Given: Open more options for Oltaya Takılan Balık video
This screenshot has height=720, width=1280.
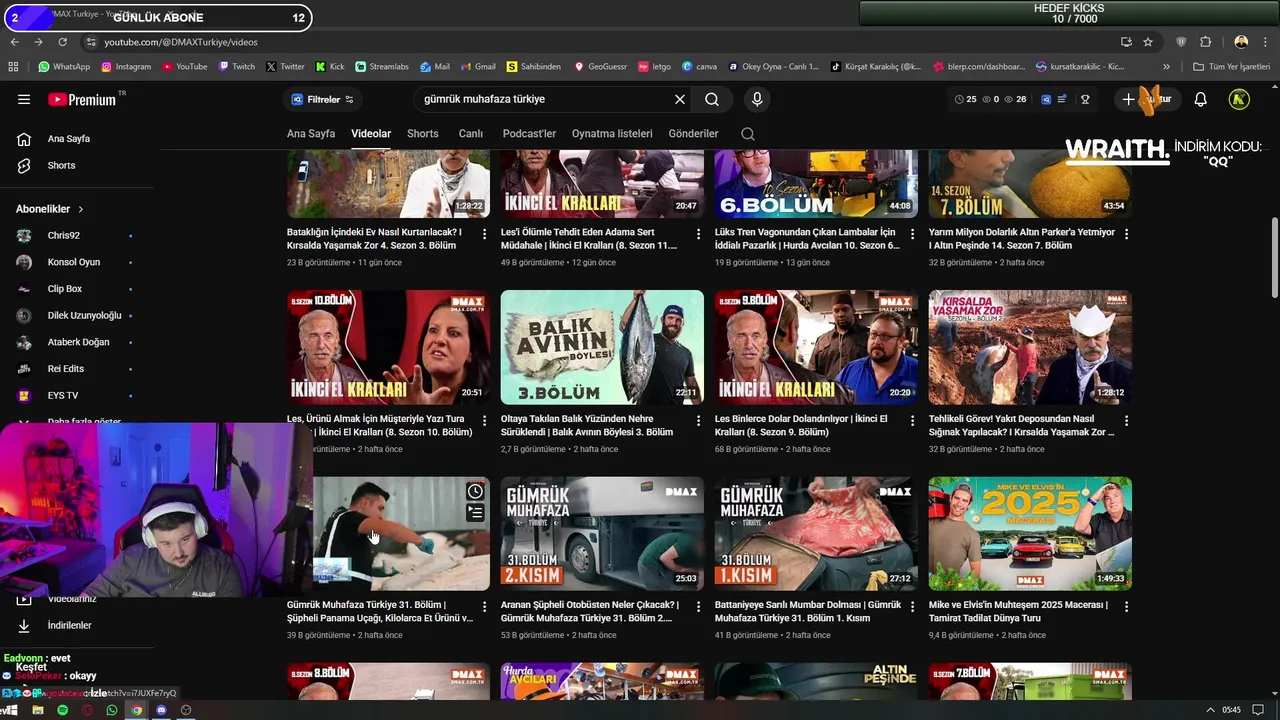Looking at the screenshot, I should [x=699, y=421].
